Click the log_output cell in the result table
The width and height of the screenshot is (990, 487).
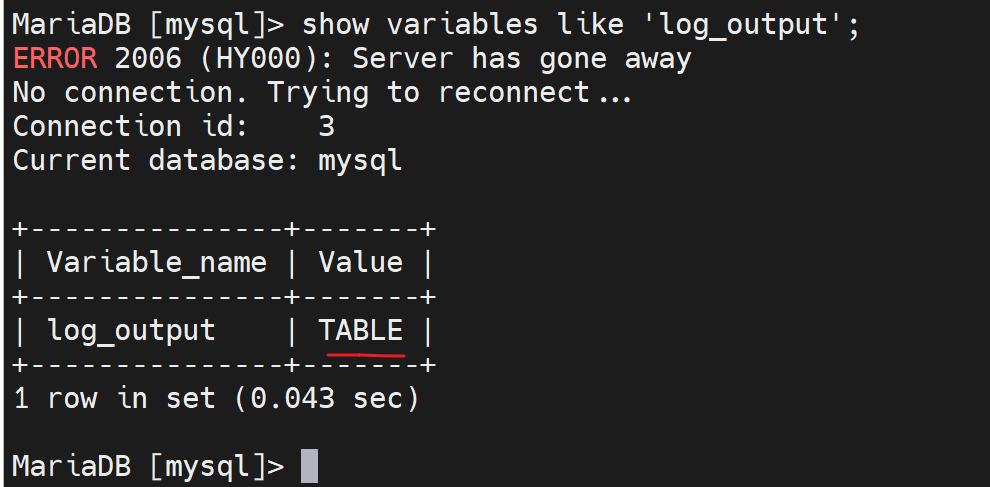131,330
